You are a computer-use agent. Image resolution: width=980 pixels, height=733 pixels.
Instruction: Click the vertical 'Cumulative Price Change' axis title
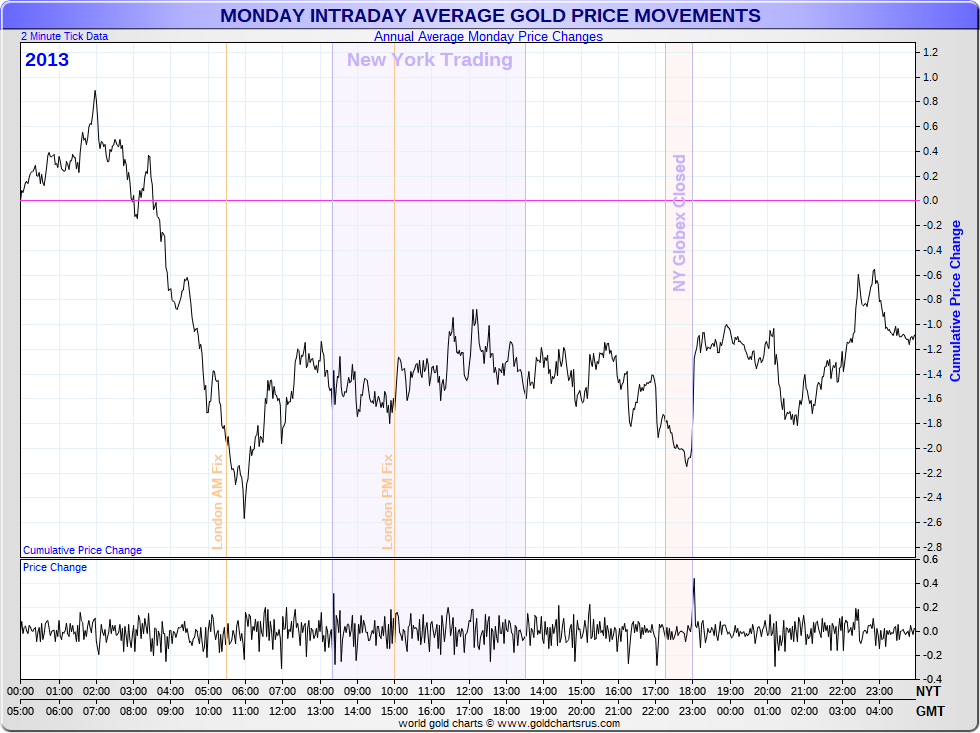click(956, 301)
